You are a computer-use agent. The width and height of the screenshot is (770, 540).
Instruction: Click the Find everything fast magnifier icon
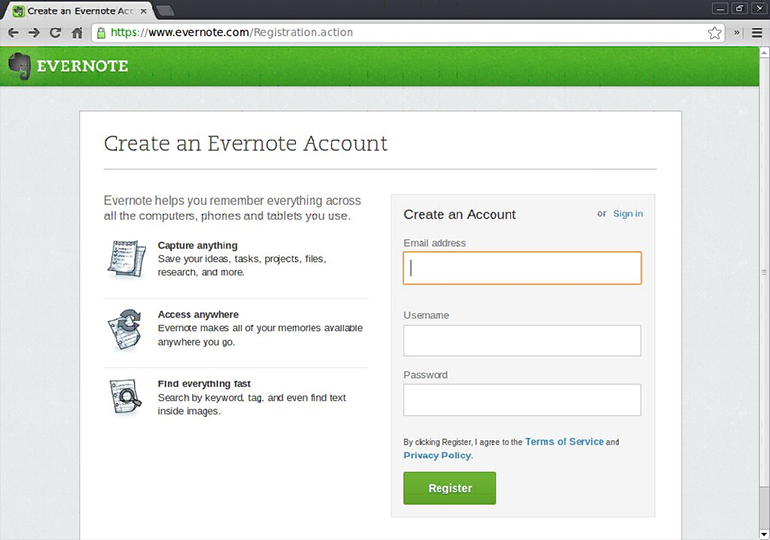coord(126,397)
